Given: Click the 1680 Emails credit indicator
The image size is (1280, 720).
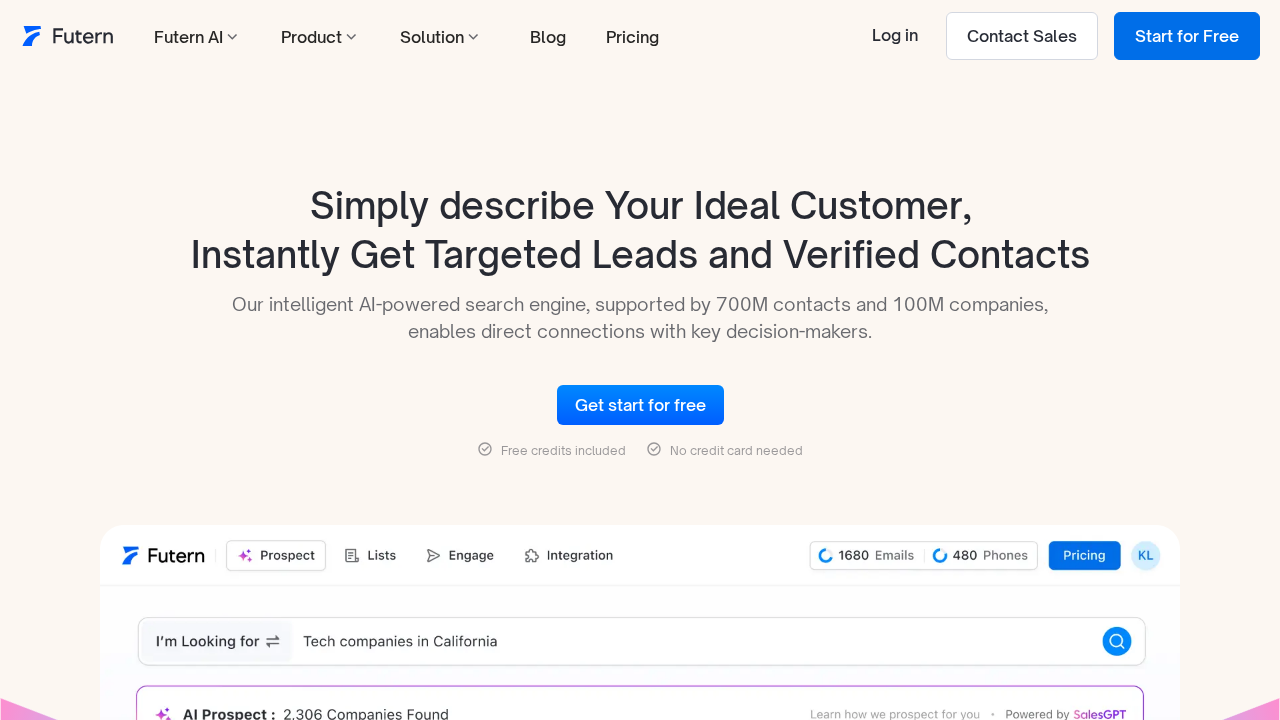Looking at the screenshot, I should (867, 556).
